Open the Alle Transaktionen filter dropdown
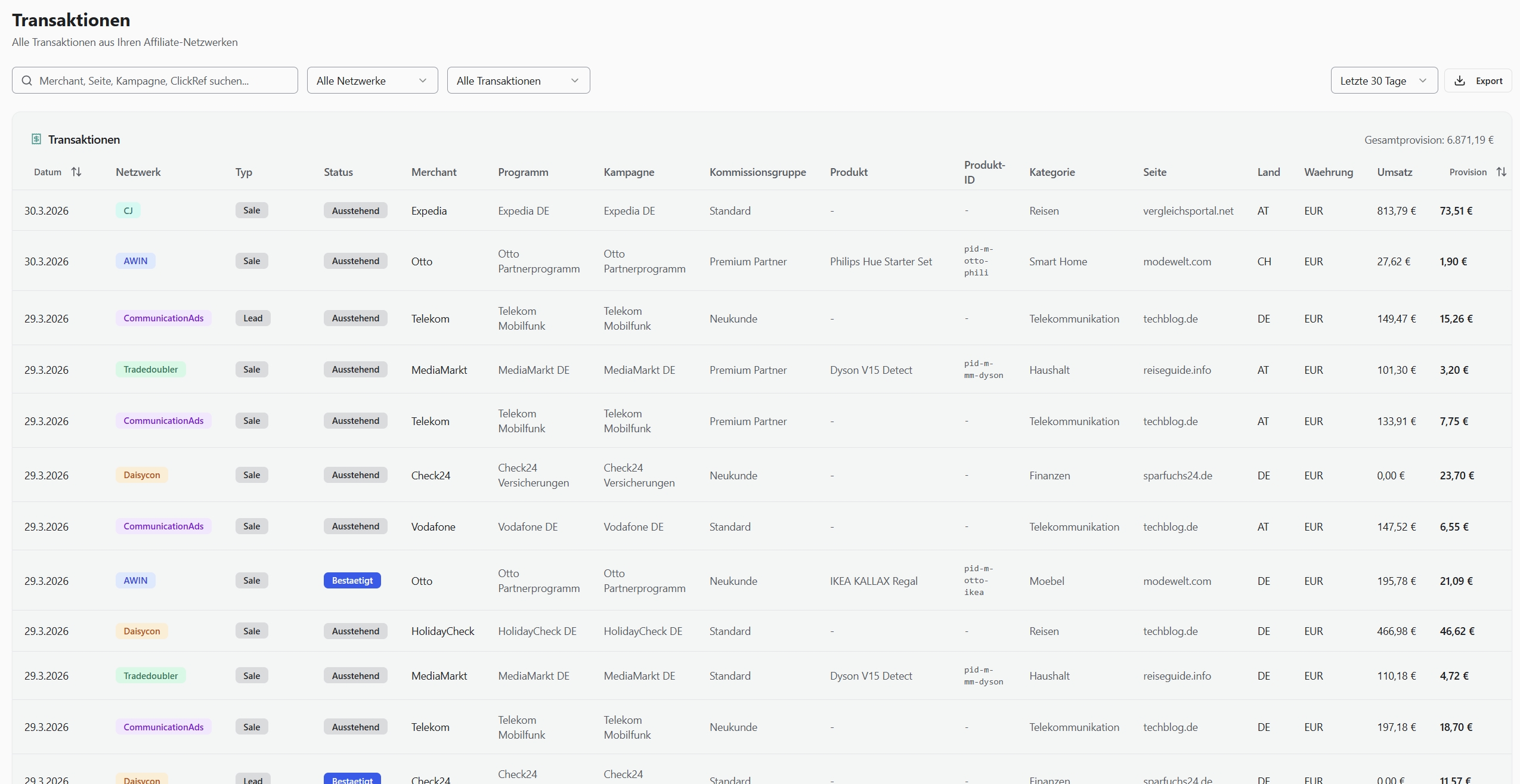This screenshot has width=1520, height=784. pos(518,80)
